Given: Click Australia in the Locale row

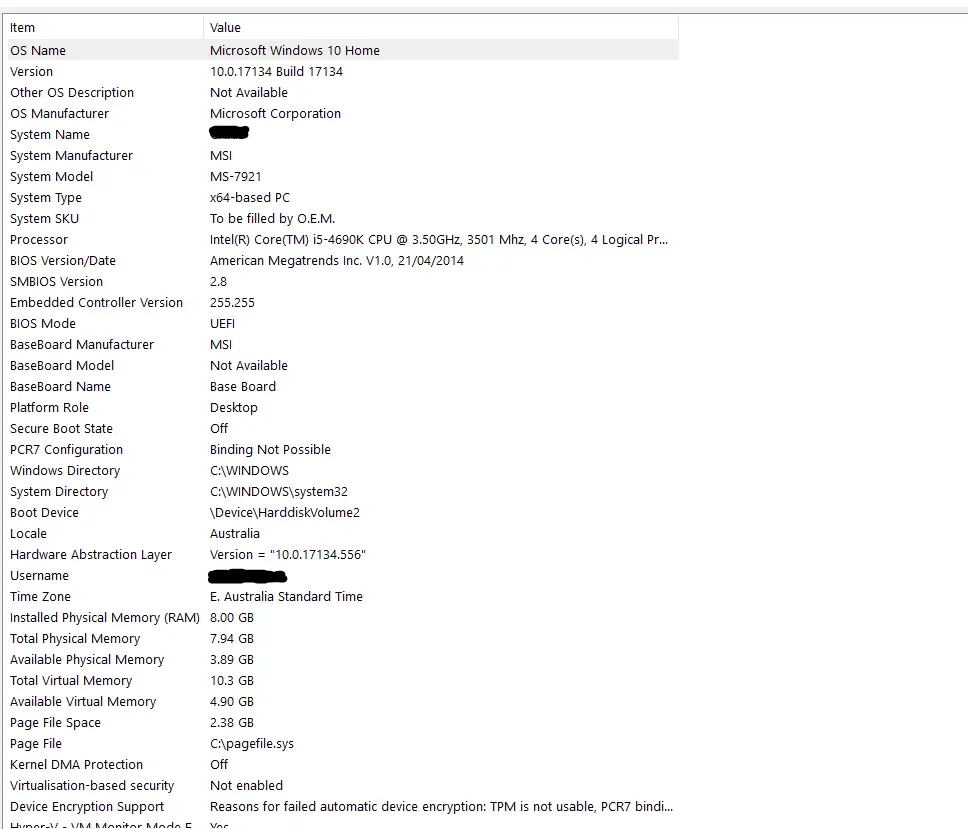Looking at the screenshot, I should click(x=235, y=533).
